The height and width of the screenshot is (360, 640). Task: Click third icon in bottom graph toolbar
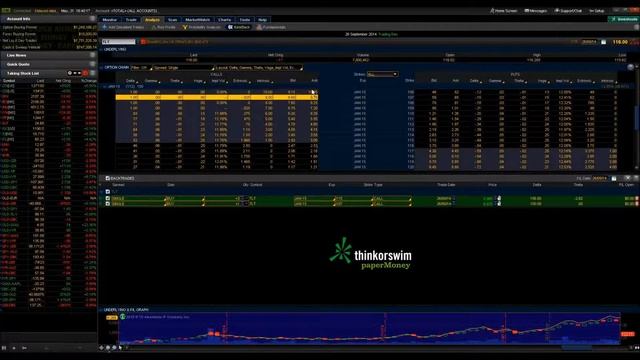114,348
